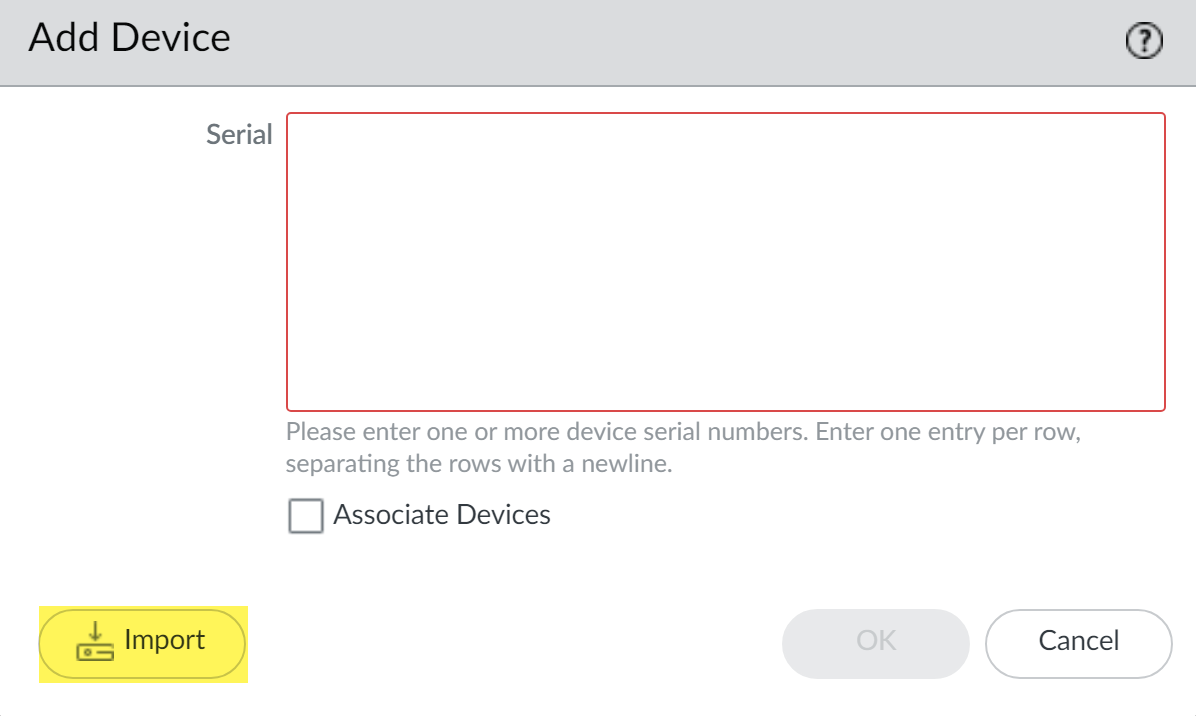Cancel the Add Device dialog
Image resolution: width=1196 pixels, height=716 pixels.
tap(1078, 641)
